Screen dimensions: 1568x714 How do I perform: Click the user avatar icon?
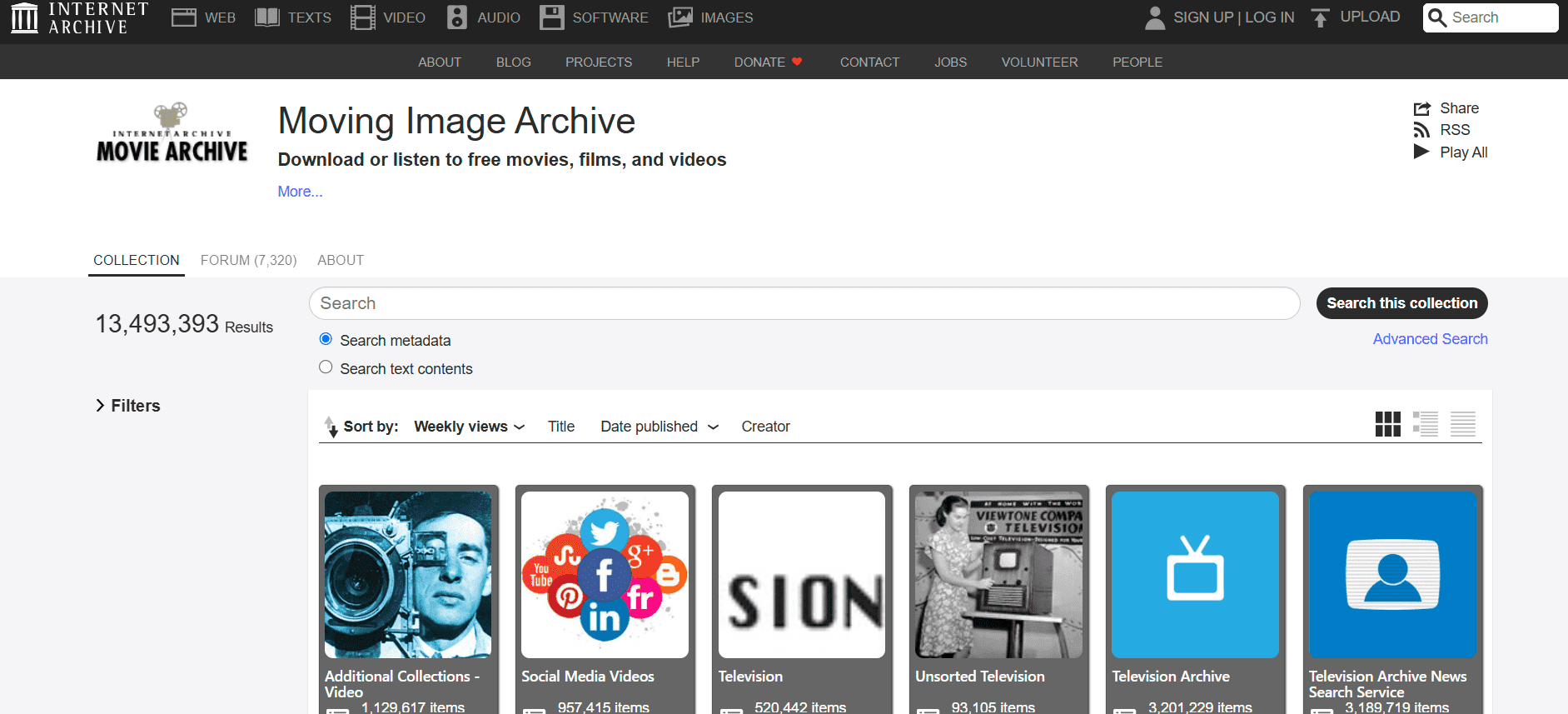pyautogui.click(x=1155, y=17)
